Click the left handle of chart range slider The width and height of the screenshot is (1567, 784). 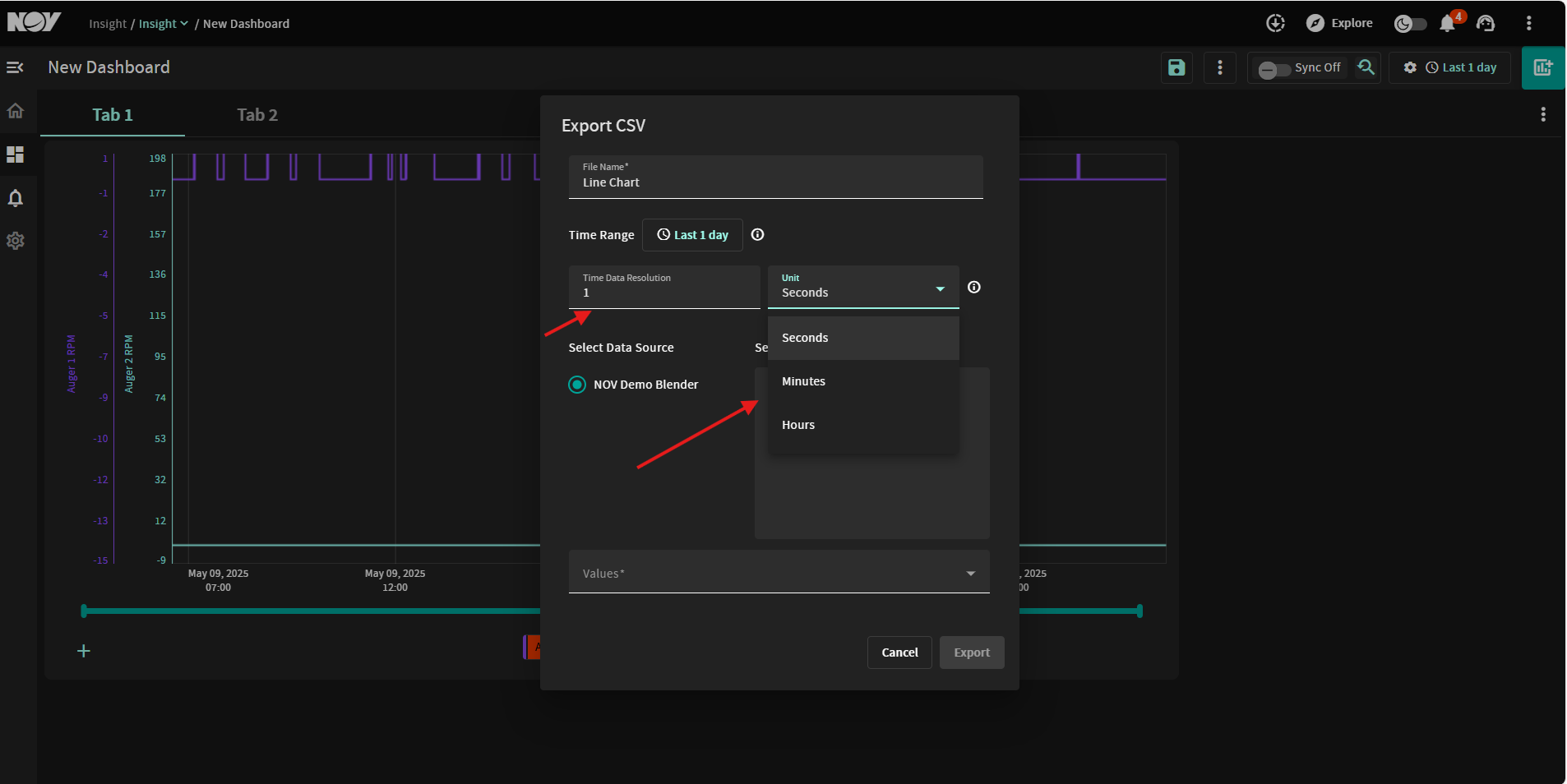[84, 611]
